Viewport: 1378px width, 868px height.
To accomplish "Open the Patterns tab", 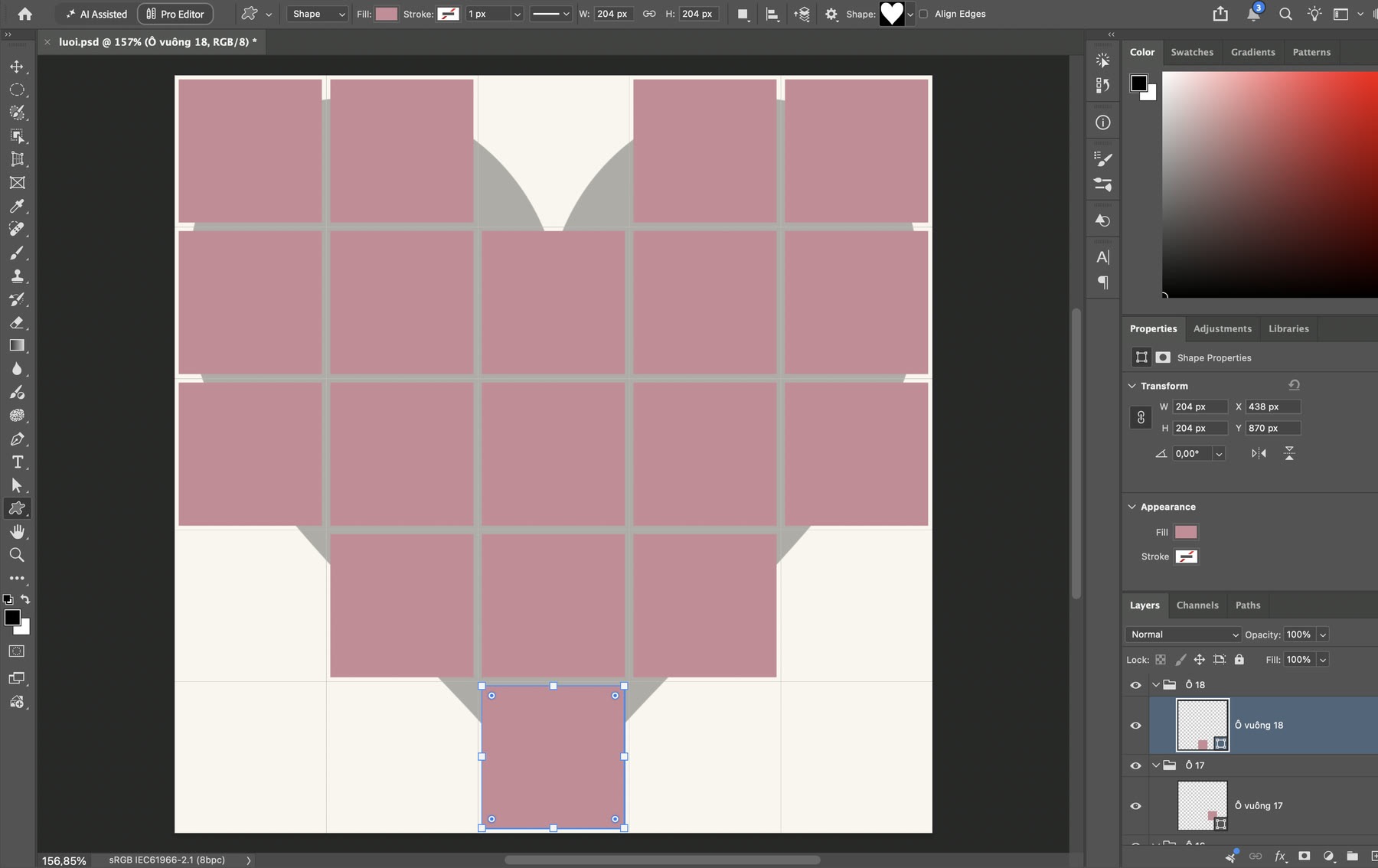I will click(1311, 52).
